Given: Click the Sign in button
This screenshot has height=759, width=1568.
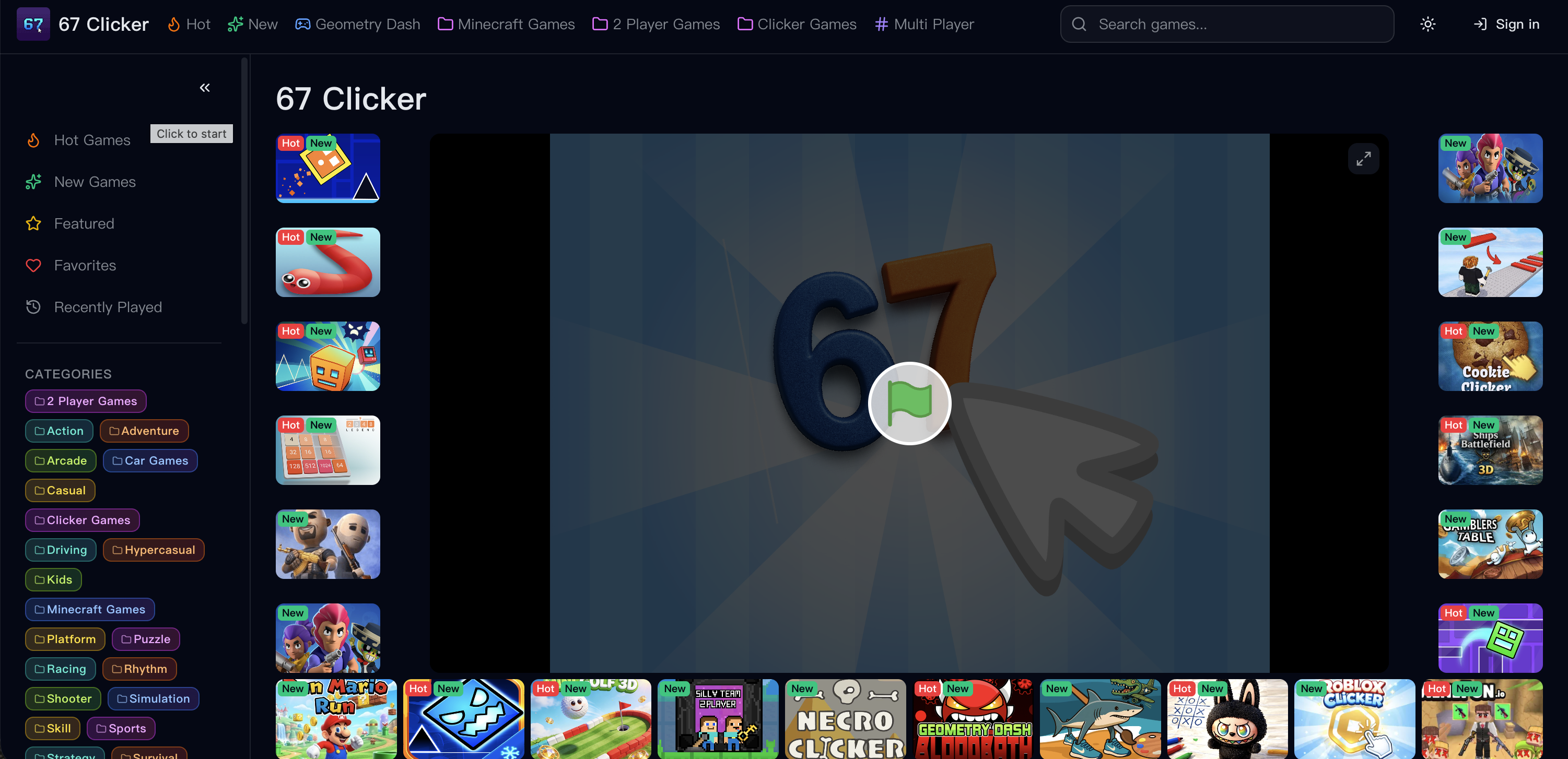Looking at the screenshot, I should coord(1507,25).
